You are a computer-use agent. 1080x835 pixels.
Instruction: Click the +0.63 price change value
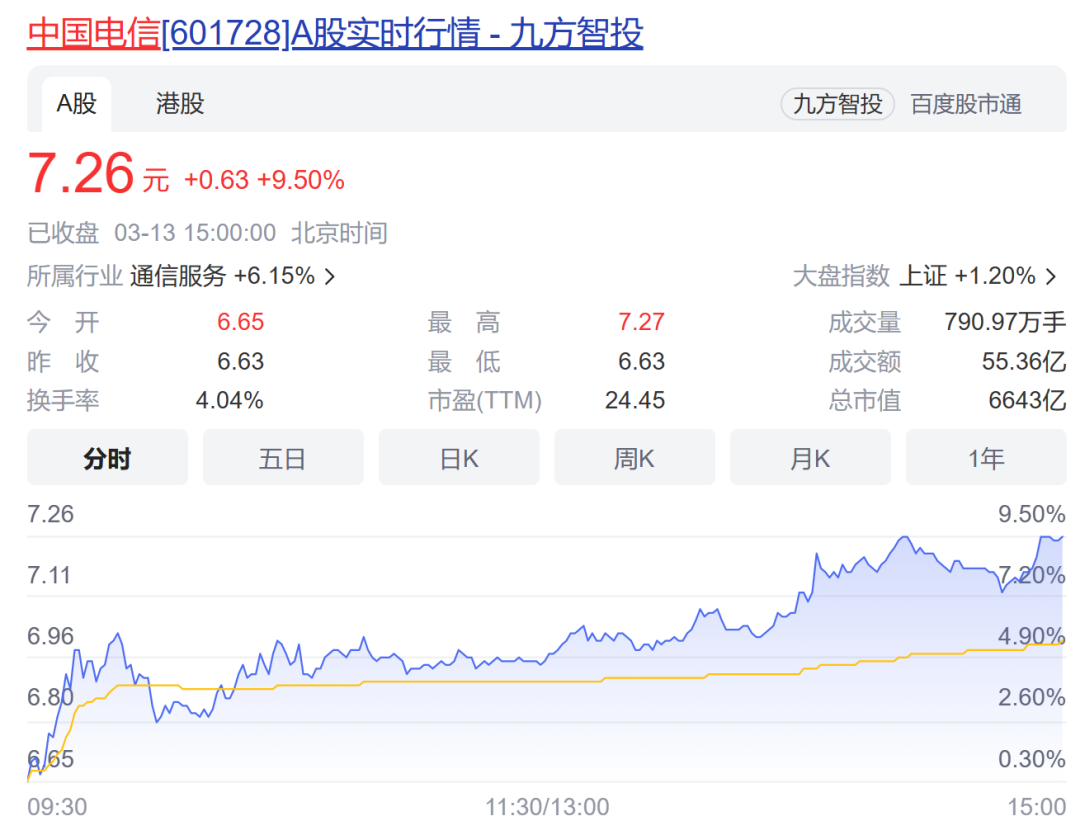216,181
